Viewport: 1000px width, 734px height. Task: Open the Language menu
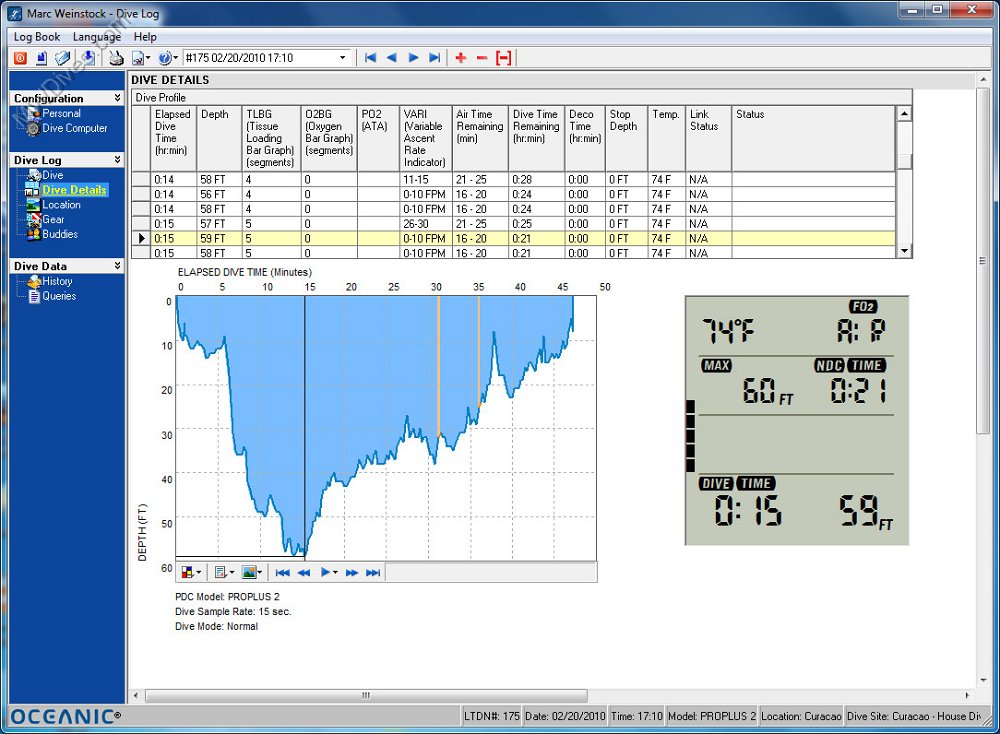pyautogui.click(x=97, y=37)
